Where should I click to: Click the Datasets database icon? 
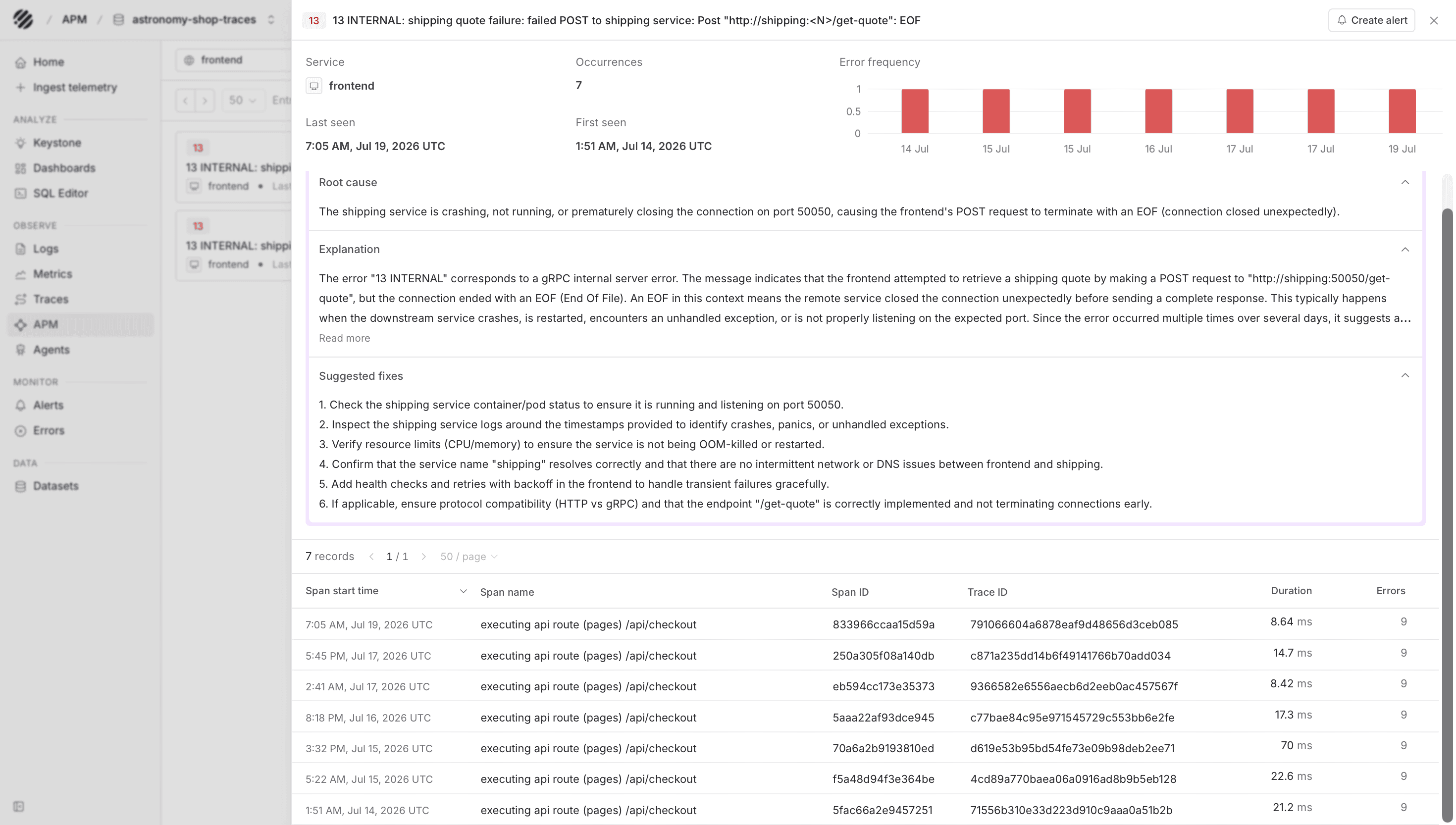click(21, 486)
